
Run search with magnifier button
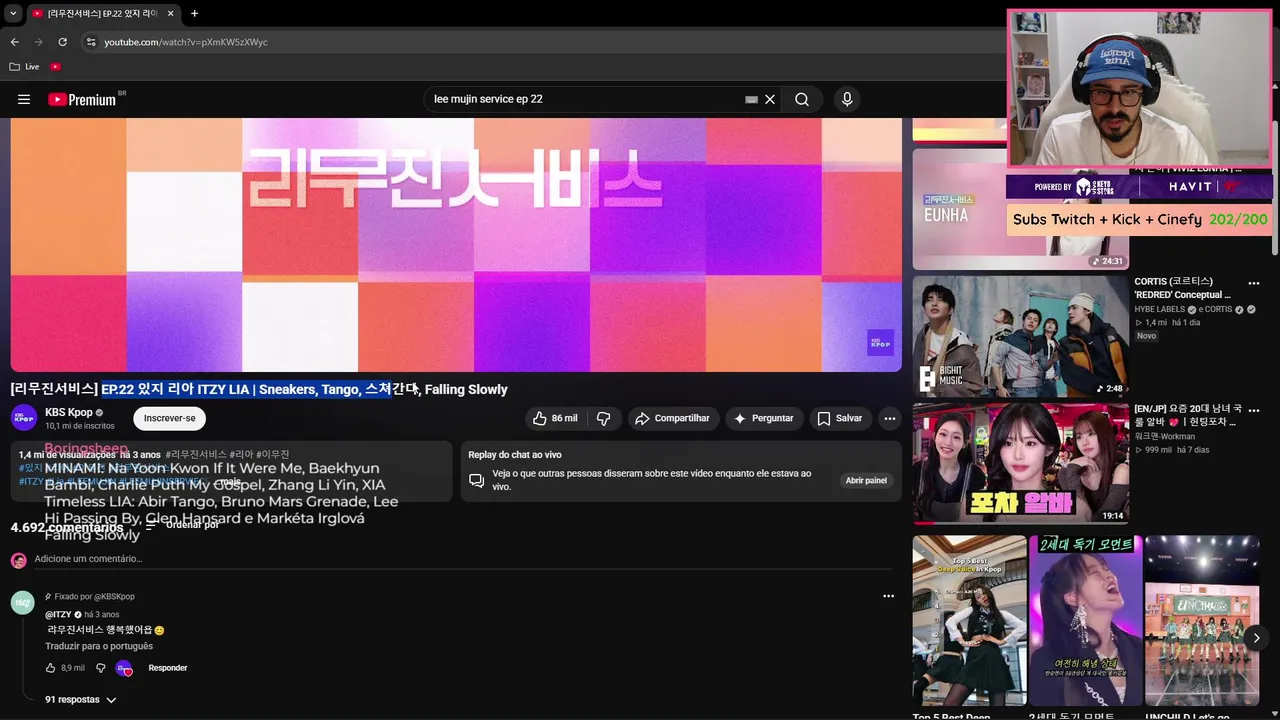[x=802, y=99]
